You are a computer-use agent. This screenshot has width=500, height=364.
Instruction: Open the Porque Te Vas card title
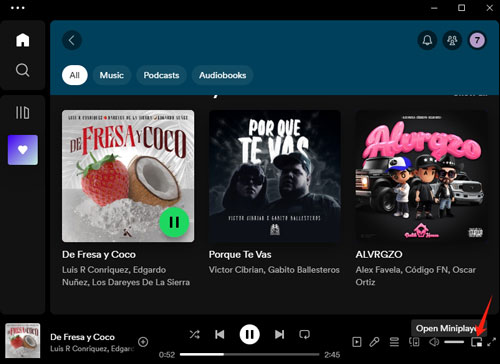240,255
